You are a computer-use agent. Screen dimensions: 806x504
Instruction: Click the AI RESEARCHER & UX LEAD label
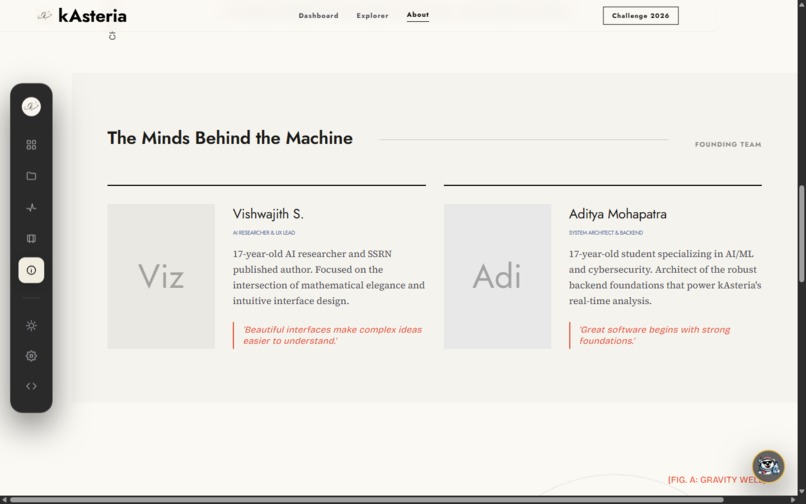tap(264, 233)
